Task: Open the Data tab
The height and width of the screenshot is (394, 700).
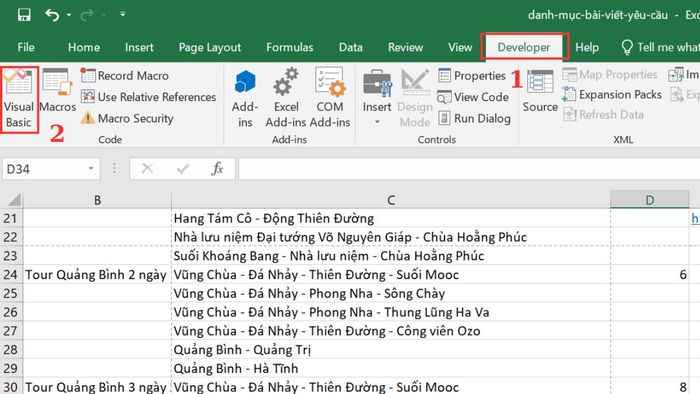Action: [x=350, y=47]
